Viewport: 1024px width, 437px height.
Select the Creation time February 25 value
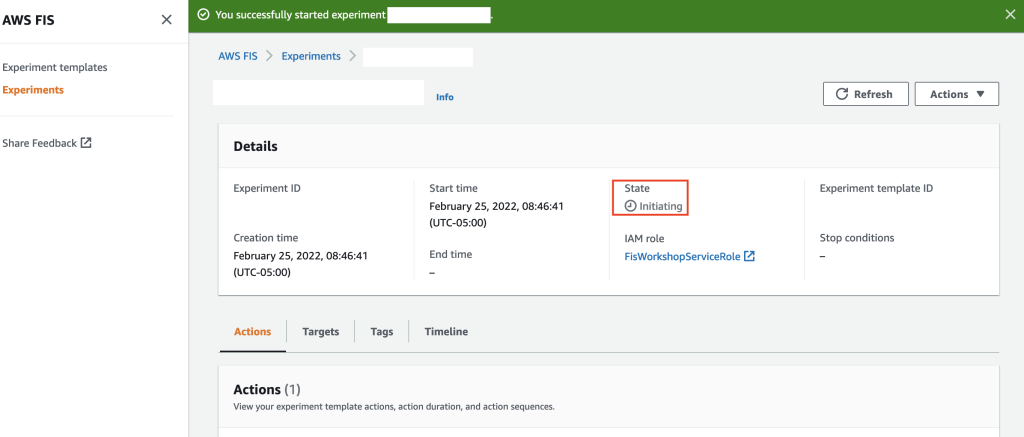click(x=300, y=264)
